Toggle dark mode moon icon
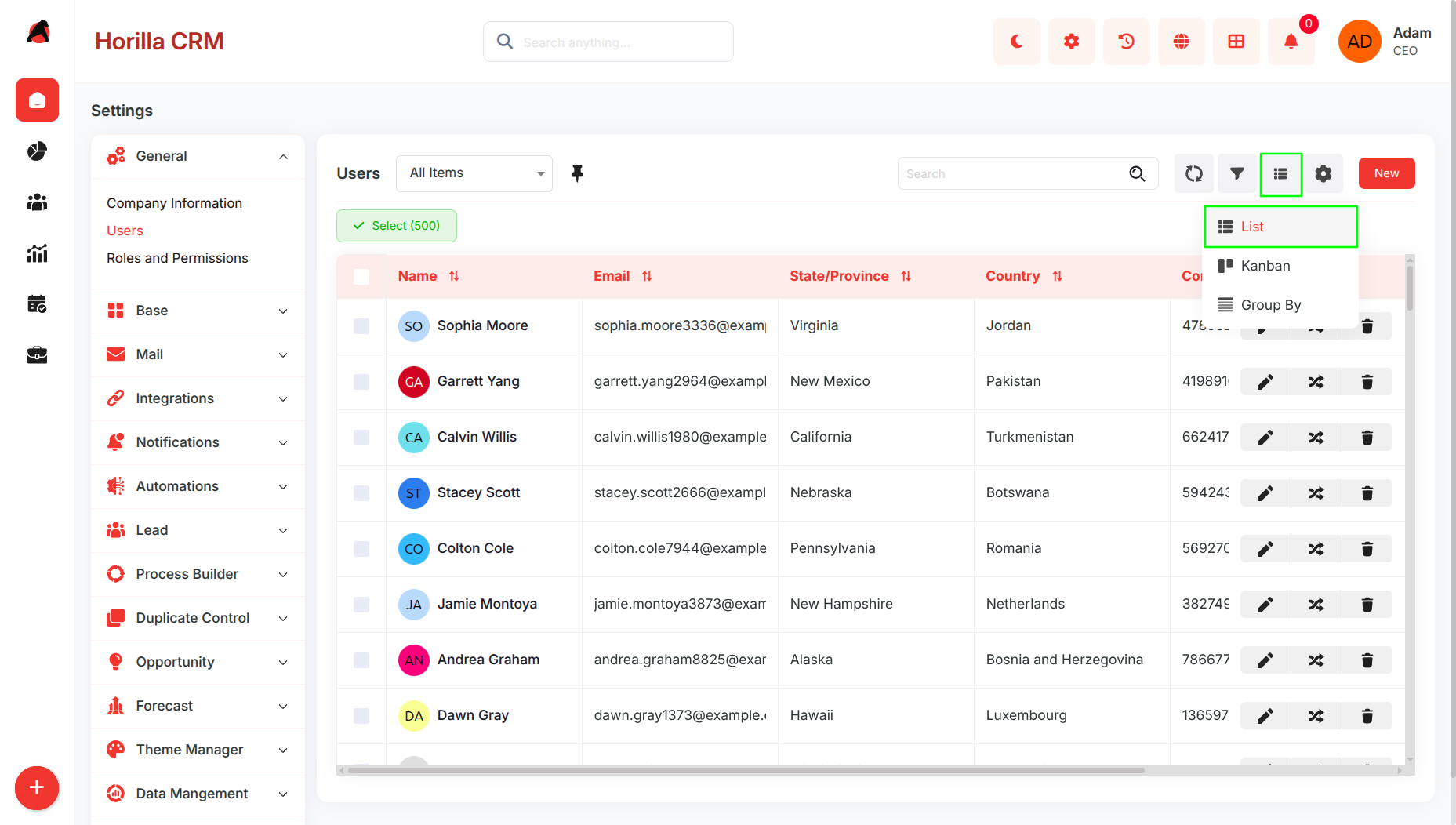The width and height of the screenshot is (1456, 825). pyautogui.click(x=1016, y=42)
